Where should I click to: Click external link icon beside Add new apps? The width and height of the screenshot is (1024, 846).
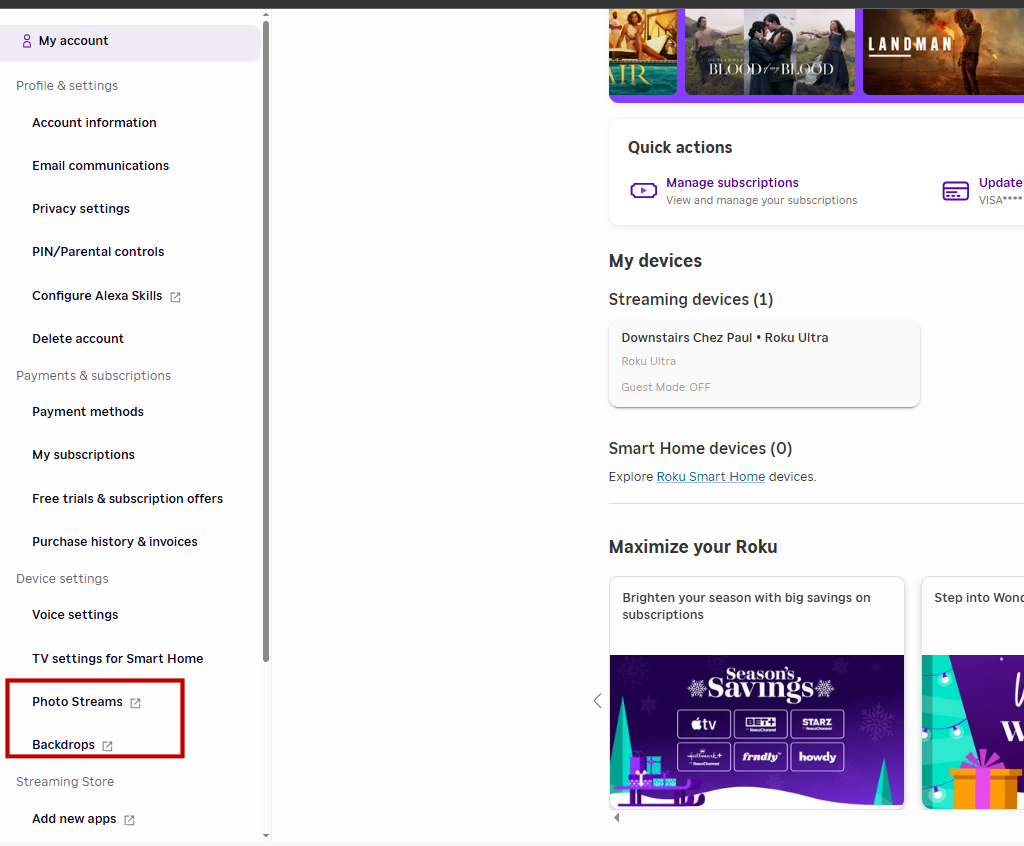129,820
